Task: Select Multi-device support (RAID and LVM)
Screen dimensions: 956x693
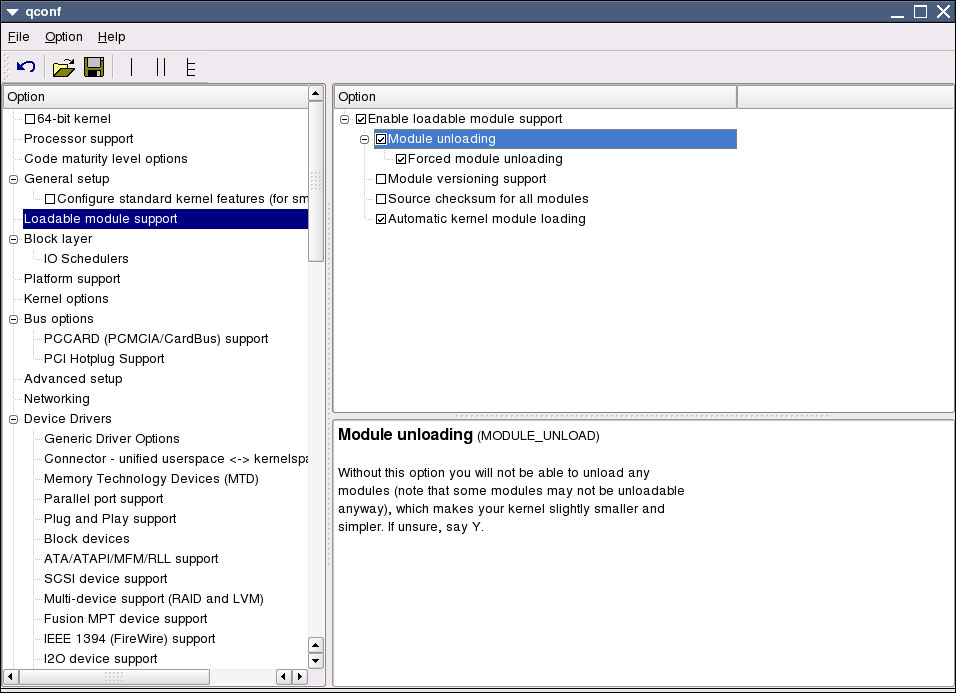Action: tap(154, 599)
